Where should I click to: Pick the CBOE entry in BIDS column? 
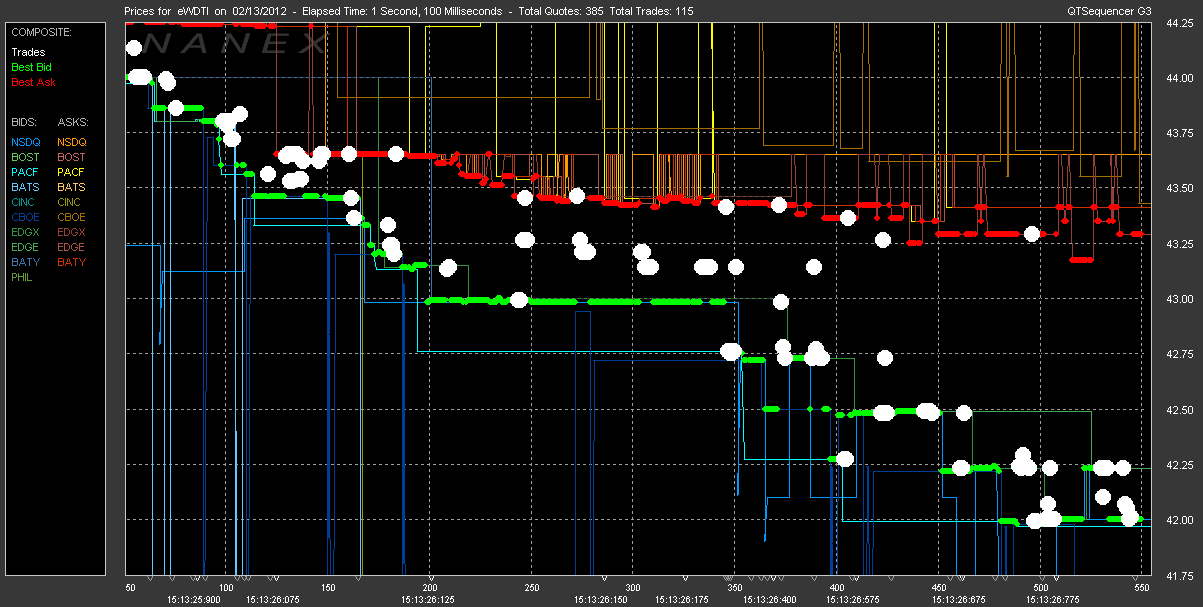(x=26, y=217)
